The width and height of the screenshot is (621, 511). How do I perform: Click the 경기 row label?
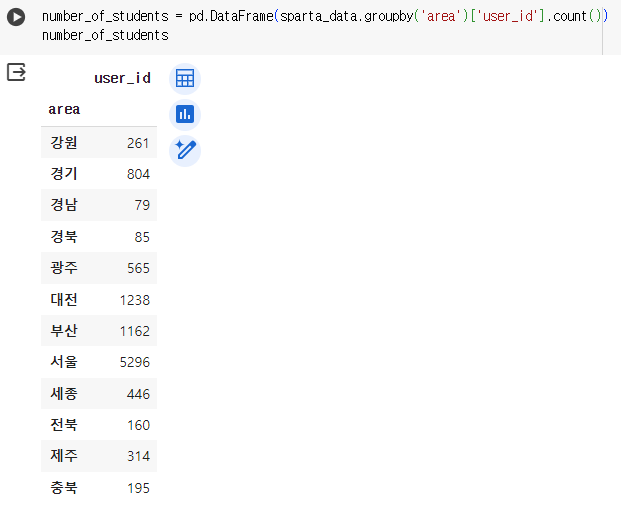(64, 174)
